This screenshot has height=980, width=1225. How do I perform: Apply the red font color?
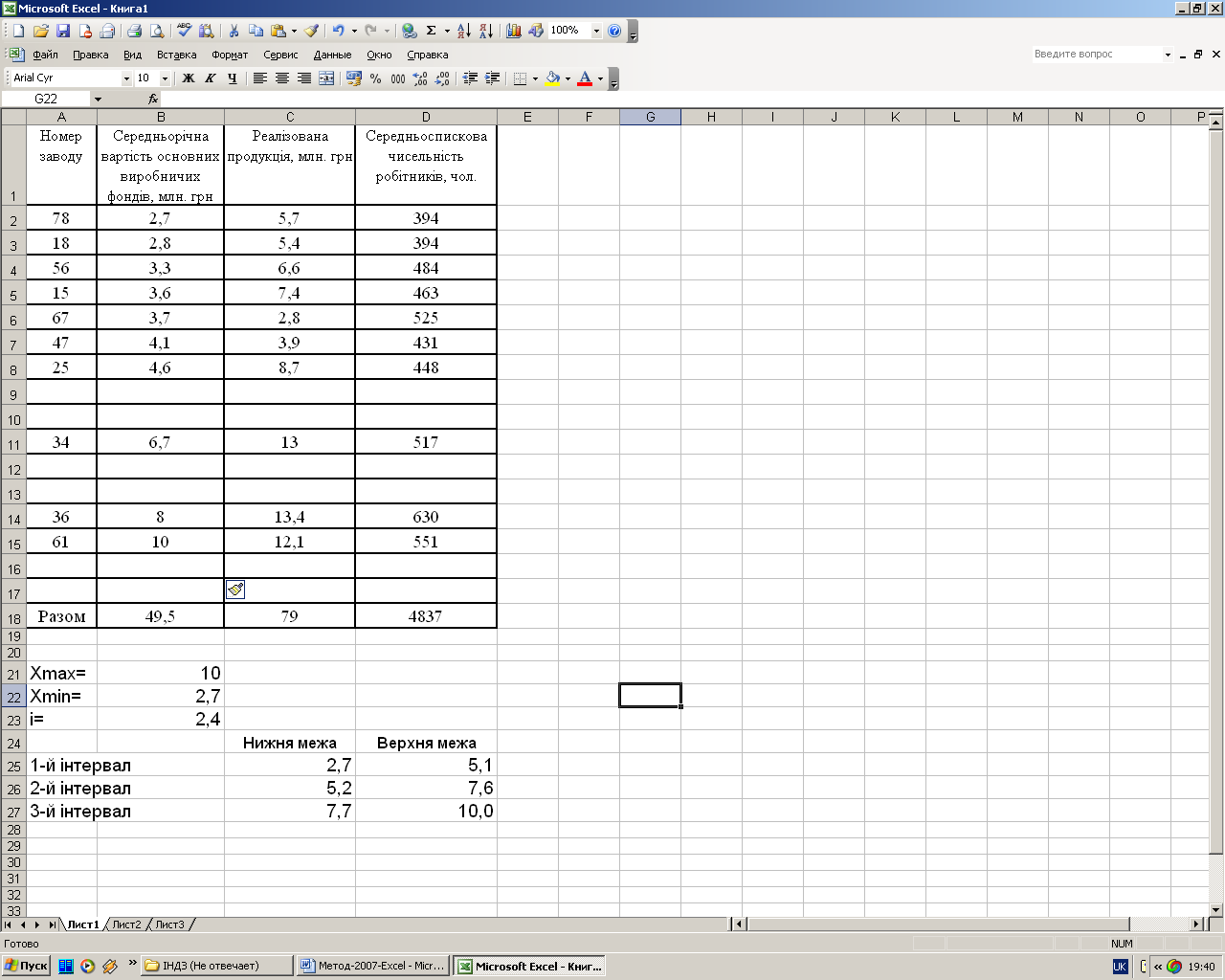coord(585,78)
